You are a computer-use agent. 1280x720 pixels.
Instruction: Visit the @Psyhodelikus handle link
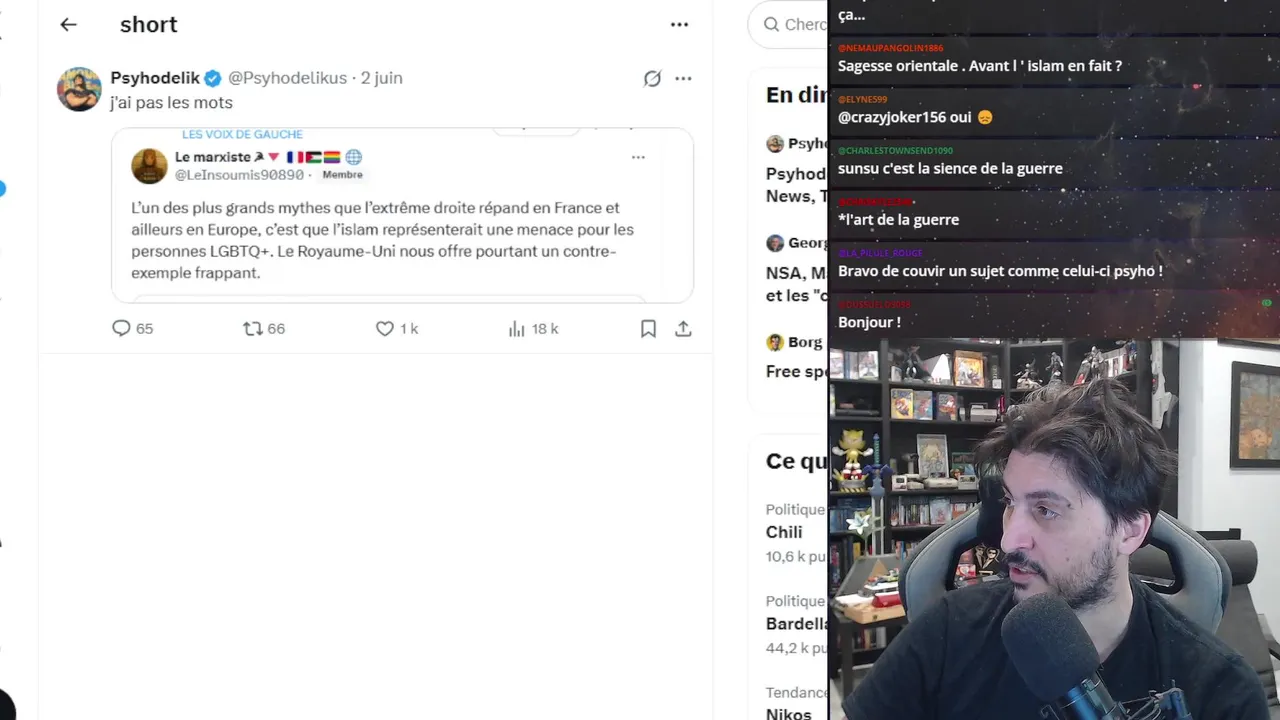tap(288, 78)
